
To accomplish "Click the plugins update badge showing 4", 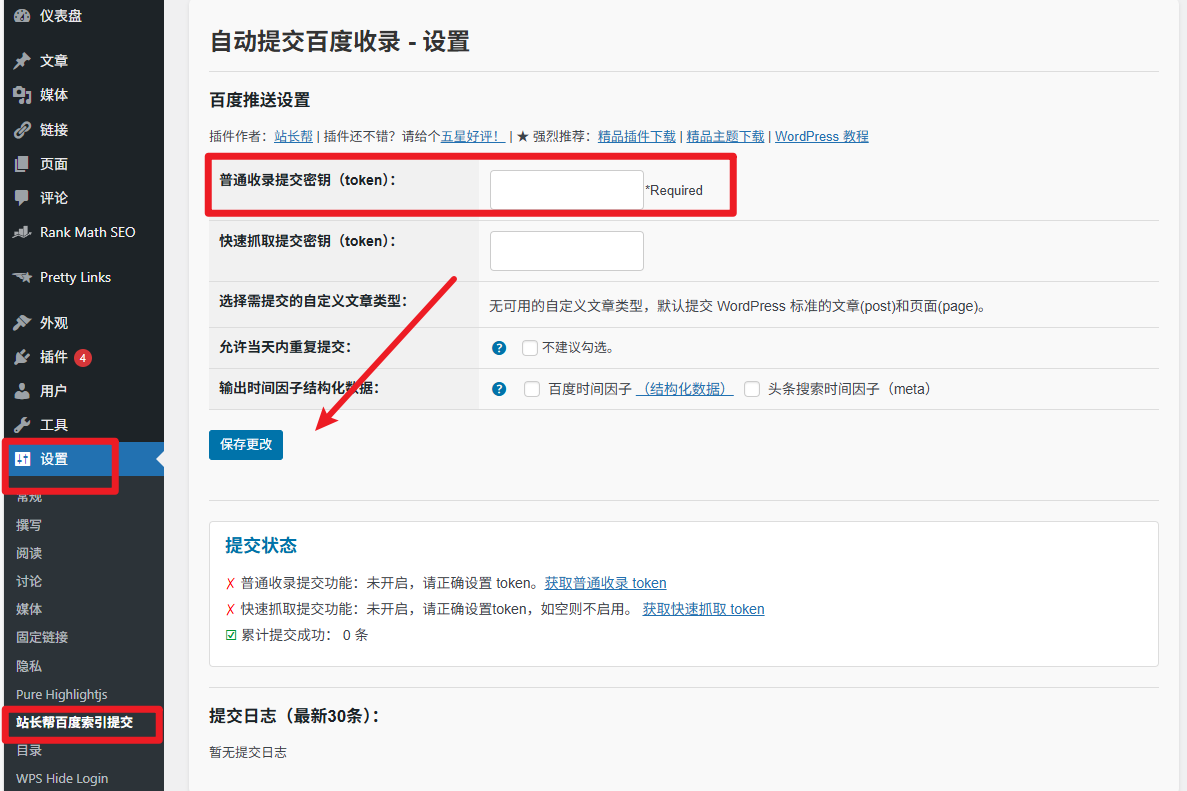I will click(x=83, y=357).
